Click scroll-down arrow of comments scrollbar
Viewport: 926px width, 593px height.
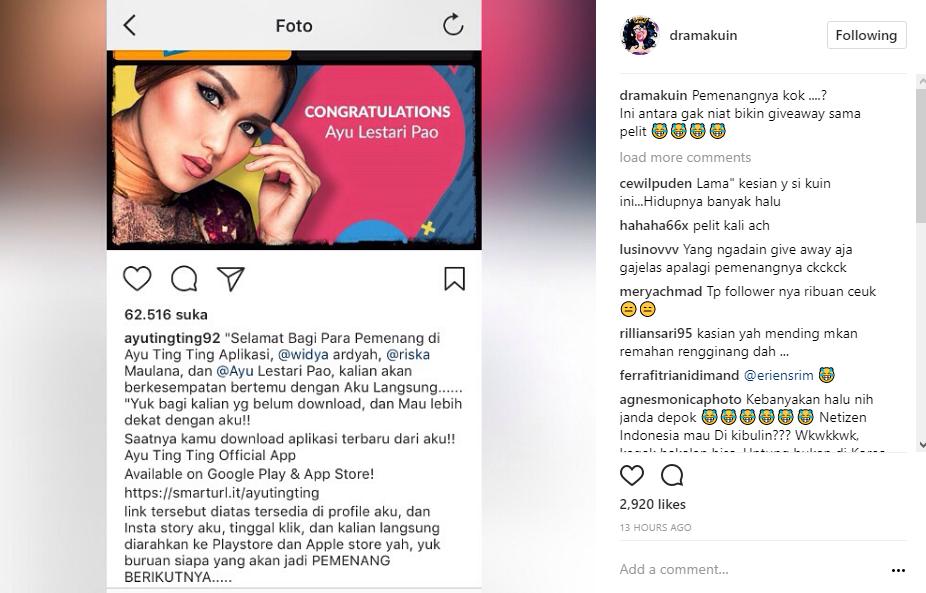[x=921, y=445]
